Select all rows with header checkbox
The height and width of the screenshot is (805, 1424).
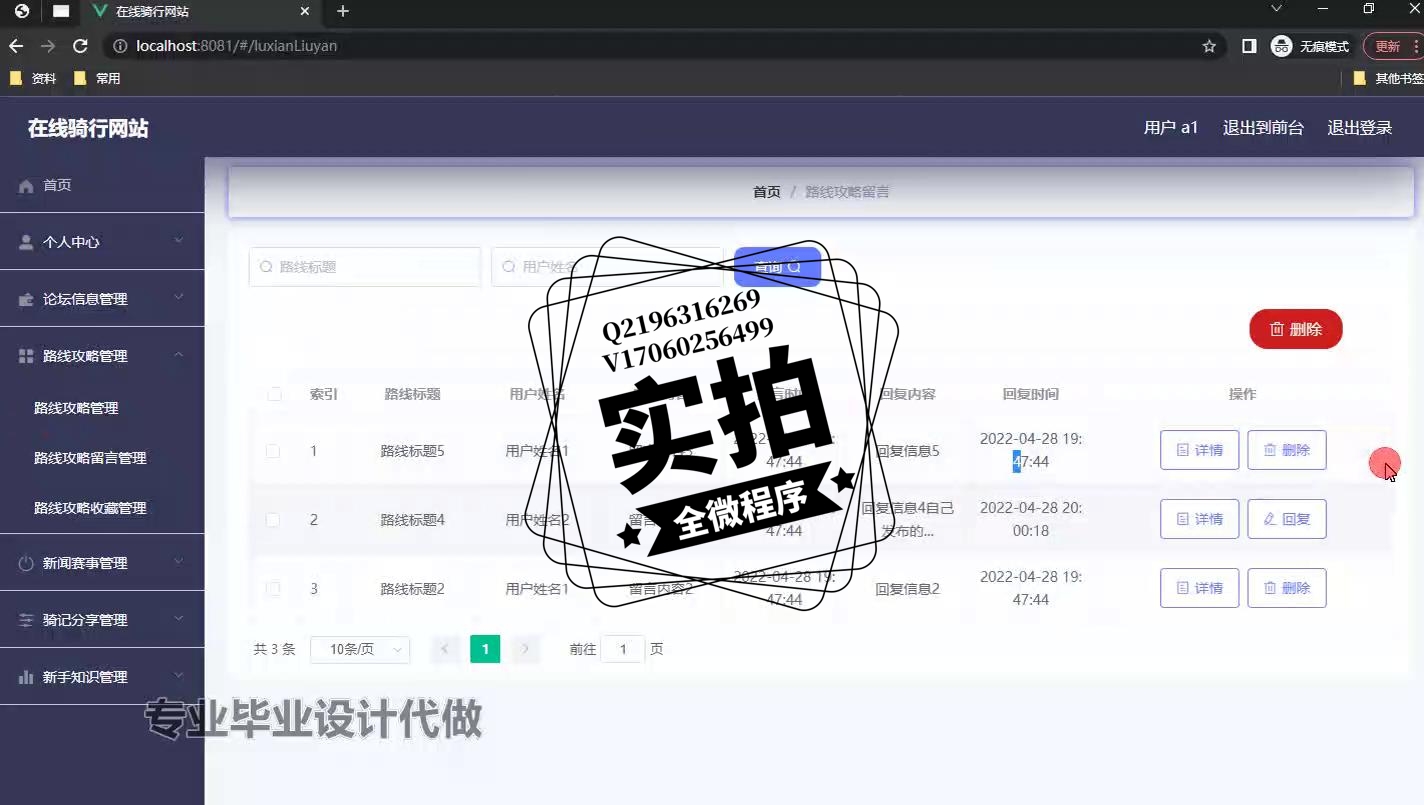click(274, 394)
